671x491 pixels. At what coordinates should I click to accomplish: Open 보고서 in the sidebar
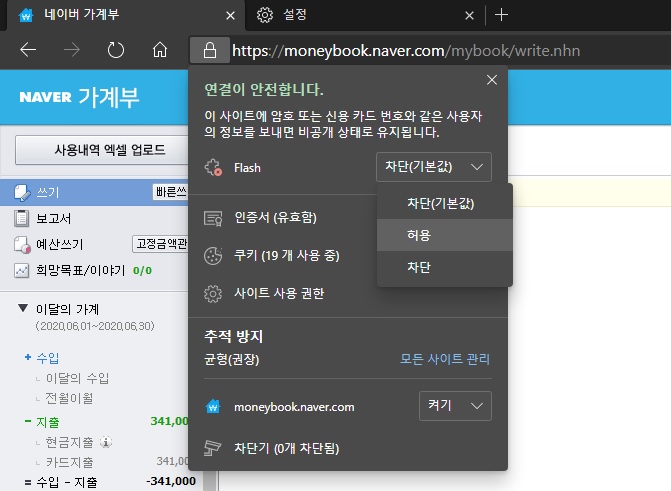tap(53, 219)
